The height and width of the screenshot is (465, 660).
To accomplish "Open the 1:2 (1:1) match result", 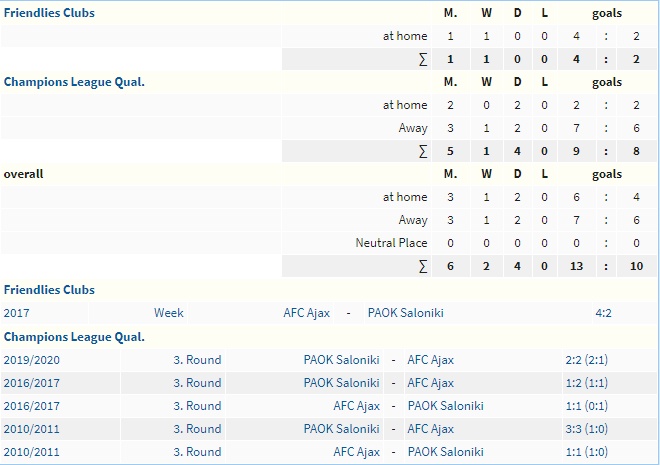I will coord(587,383).
